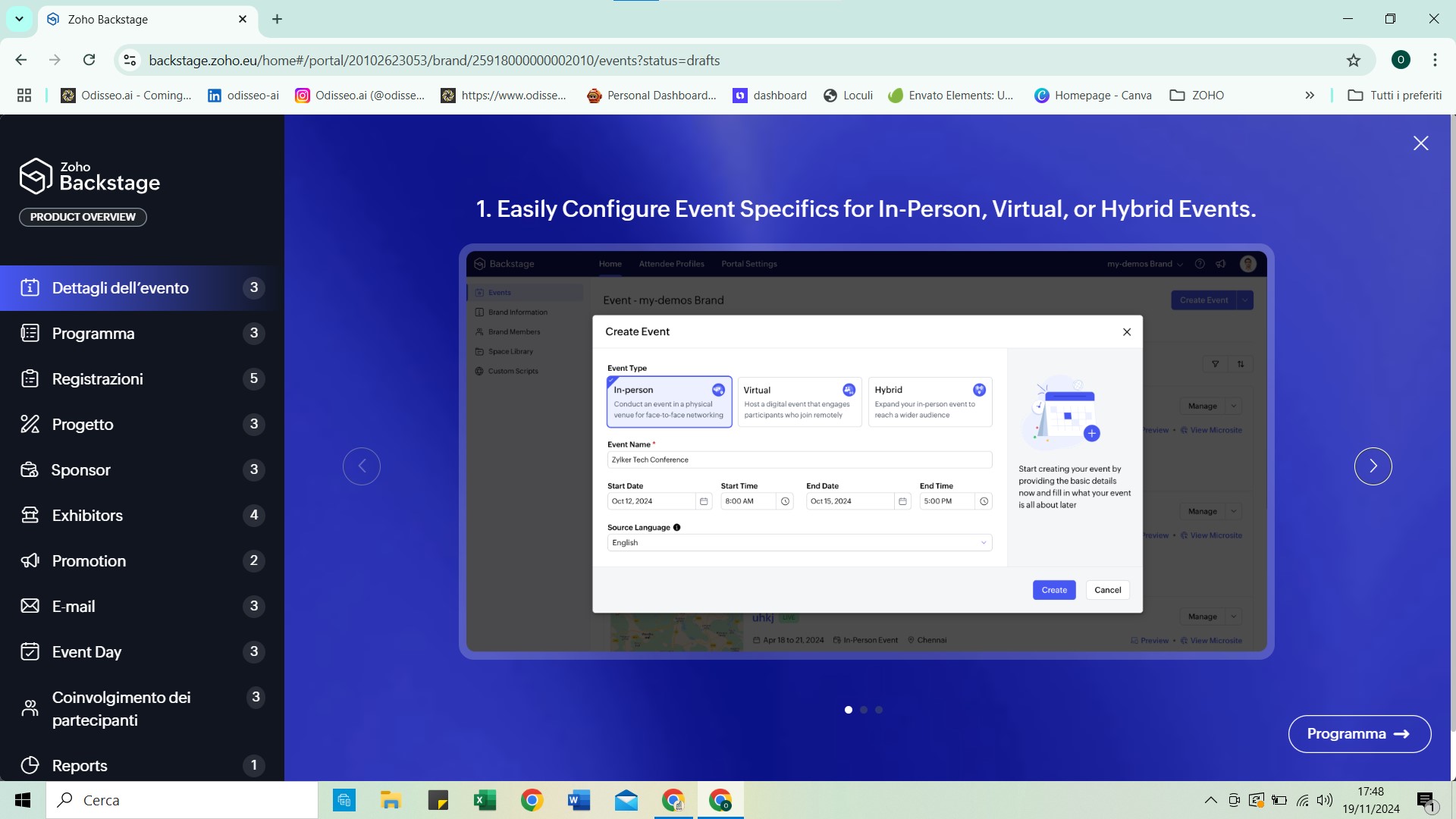Open Registrazioni in the sidebar

pyautogui.click(x=142, y=379)
